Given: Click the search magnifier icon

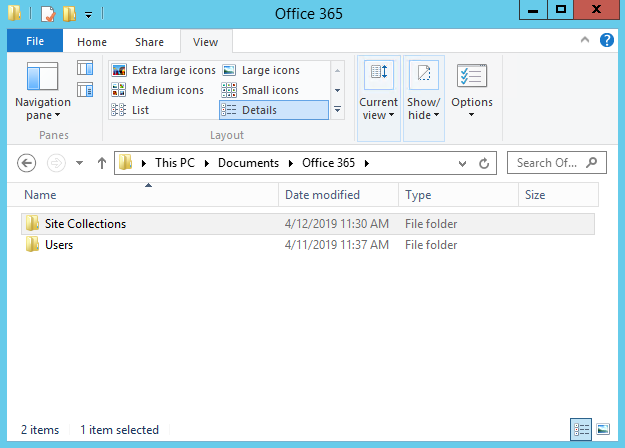Looking at the screenshot, I should [592, 162].
